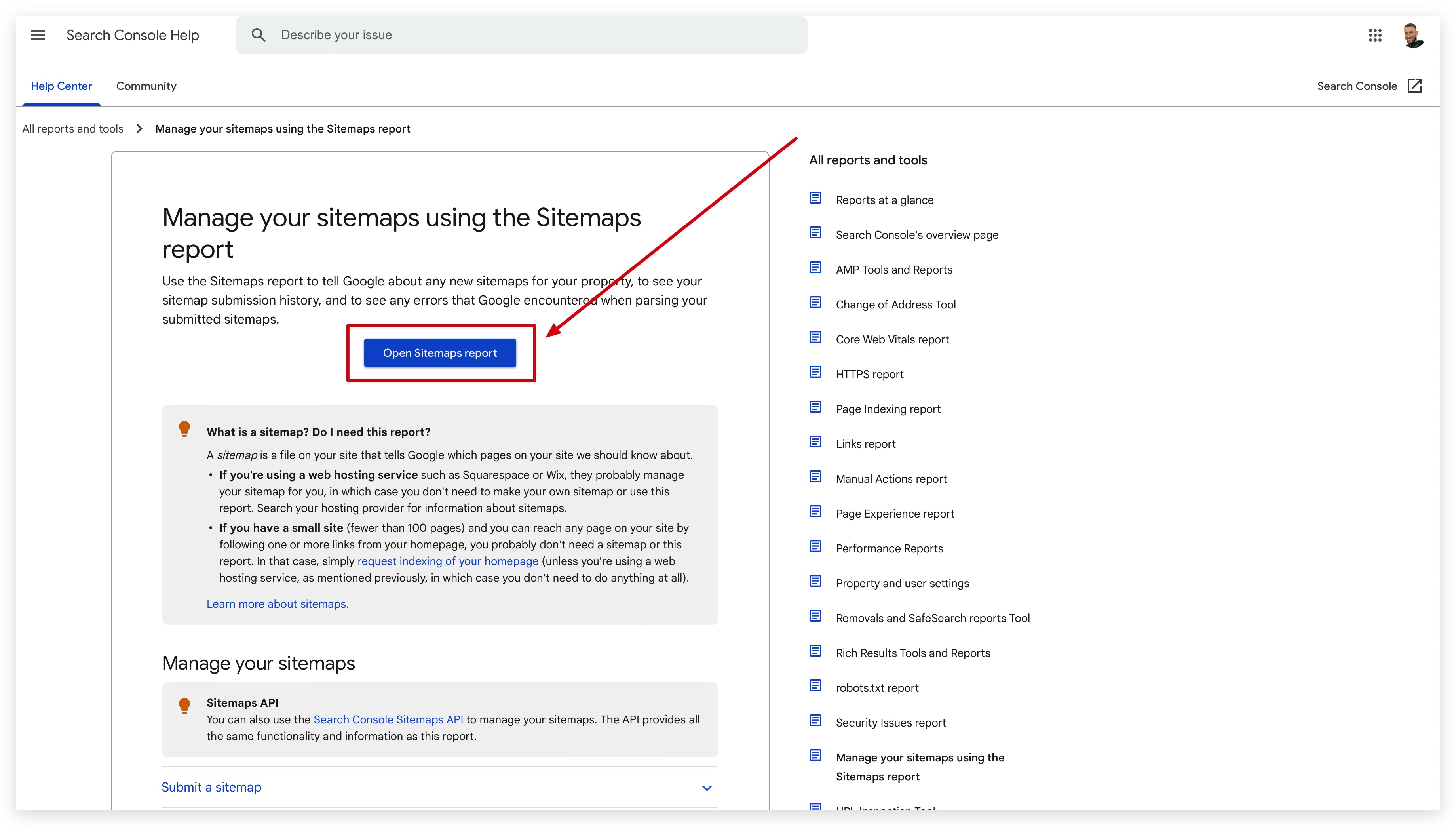Expand the Submit a sitemap section
The height and width of the screenshot is (826, 1456).
211,787
